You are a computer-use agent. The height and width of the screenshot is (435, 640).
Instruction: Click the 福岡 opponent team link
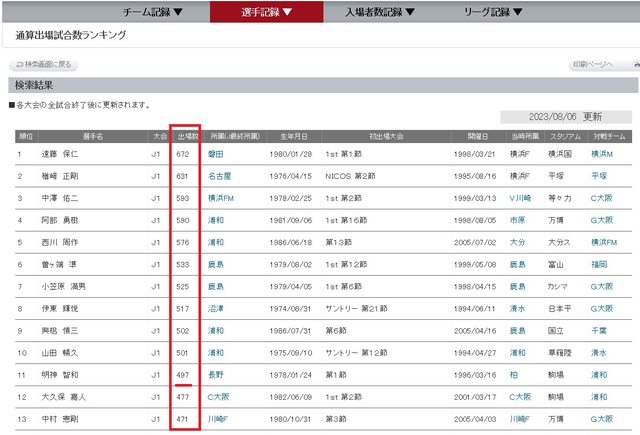point(598,265)
